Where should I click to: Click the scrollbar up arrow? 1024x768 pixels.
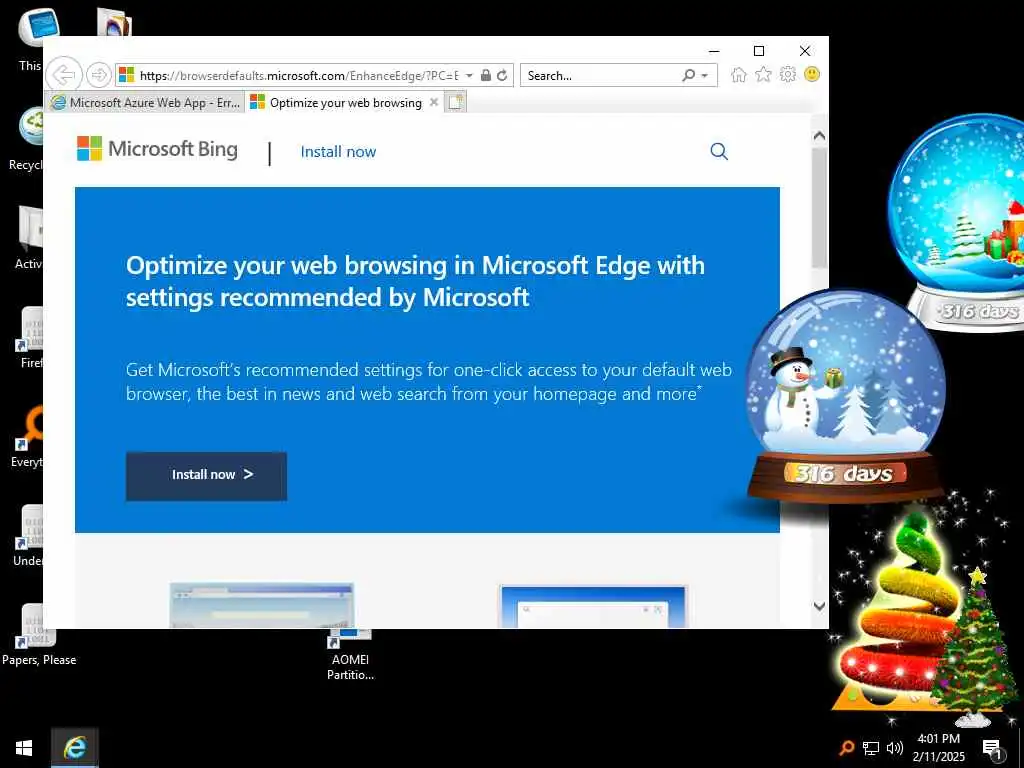tap(820, 136)
